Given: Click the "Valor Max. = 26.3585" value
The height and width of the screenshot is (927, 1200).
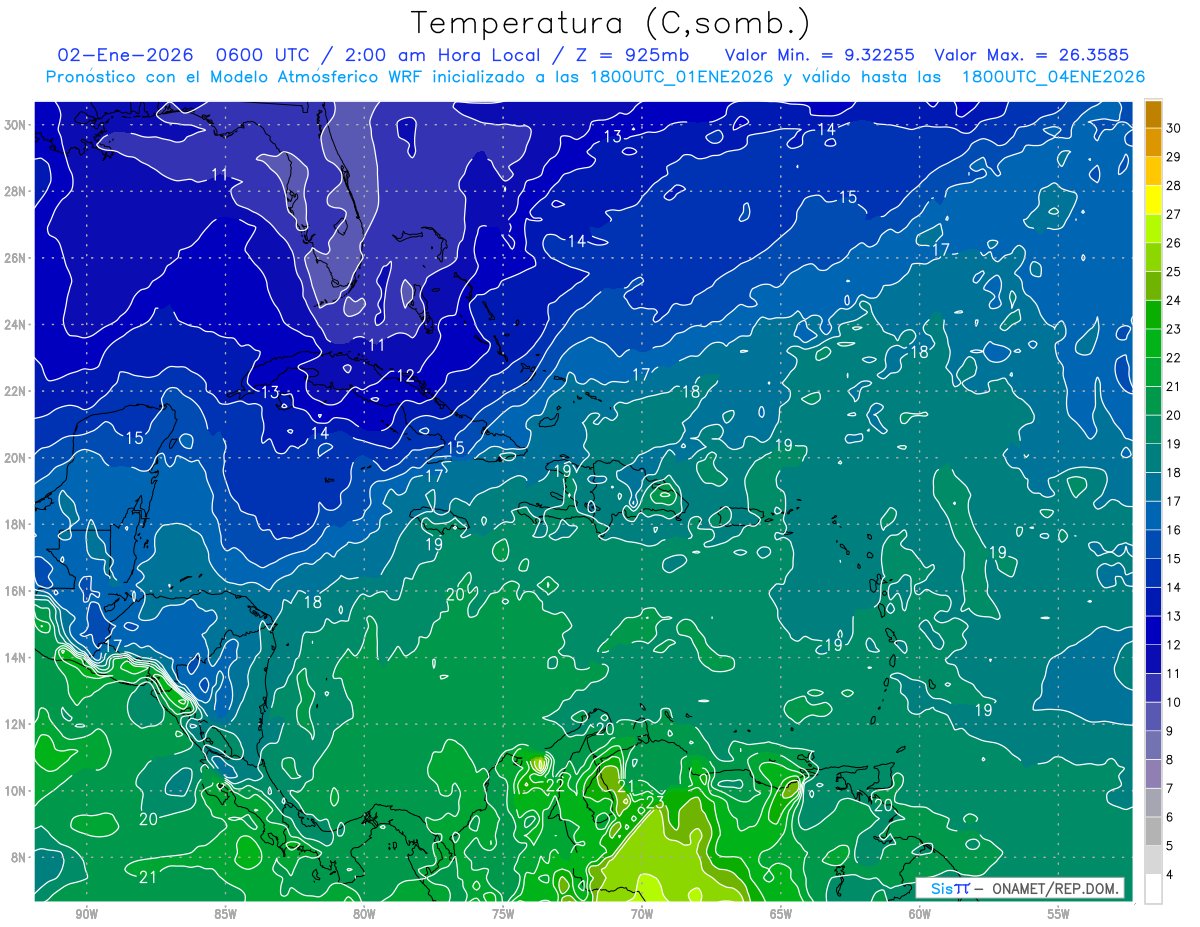Looking at the screenshot, I should [x=1034, y=55].
